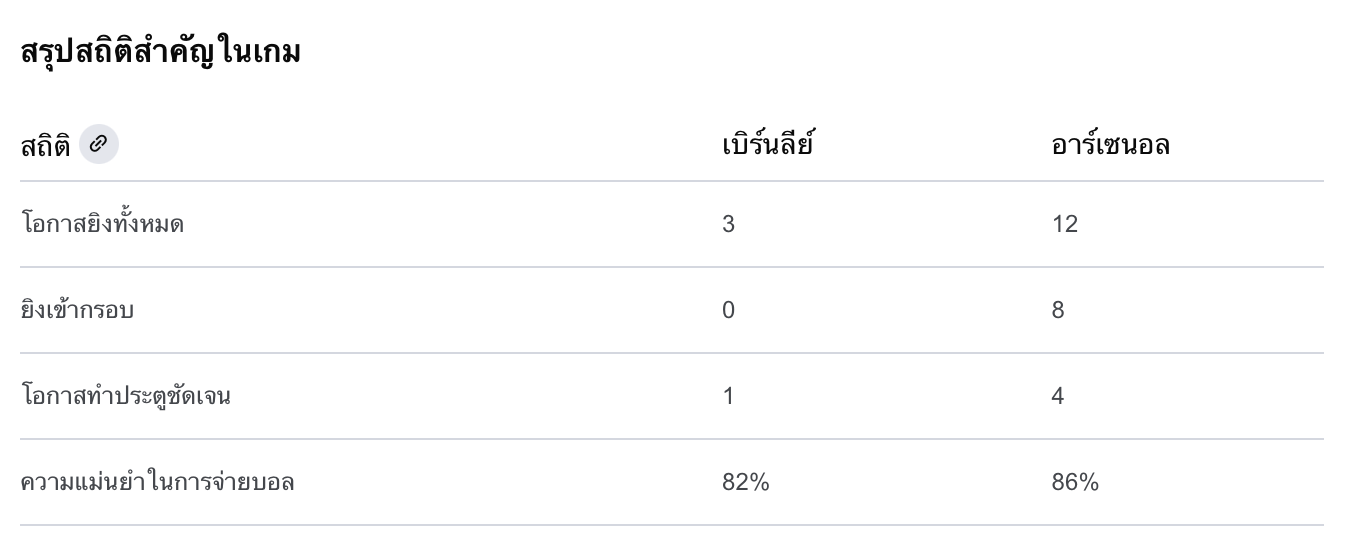1368x550 pixels.
Task: Click the bottom border of the statistics table
Action: coord(671,525)
